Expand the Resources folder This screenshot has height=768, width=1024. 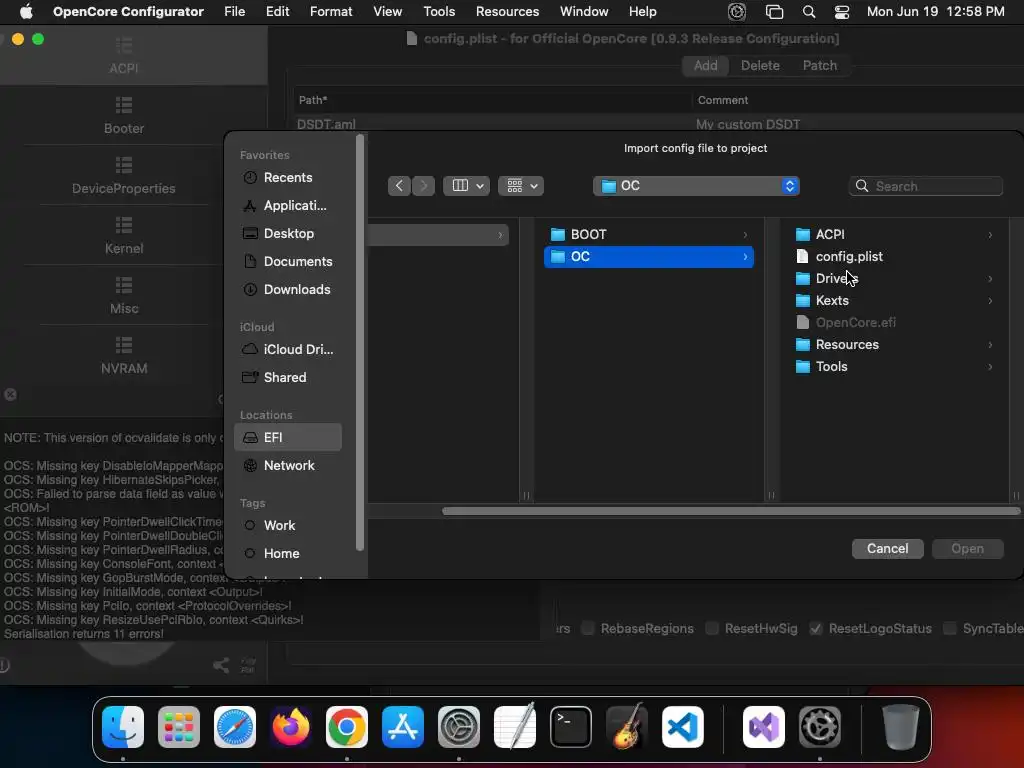pos(990,345)
